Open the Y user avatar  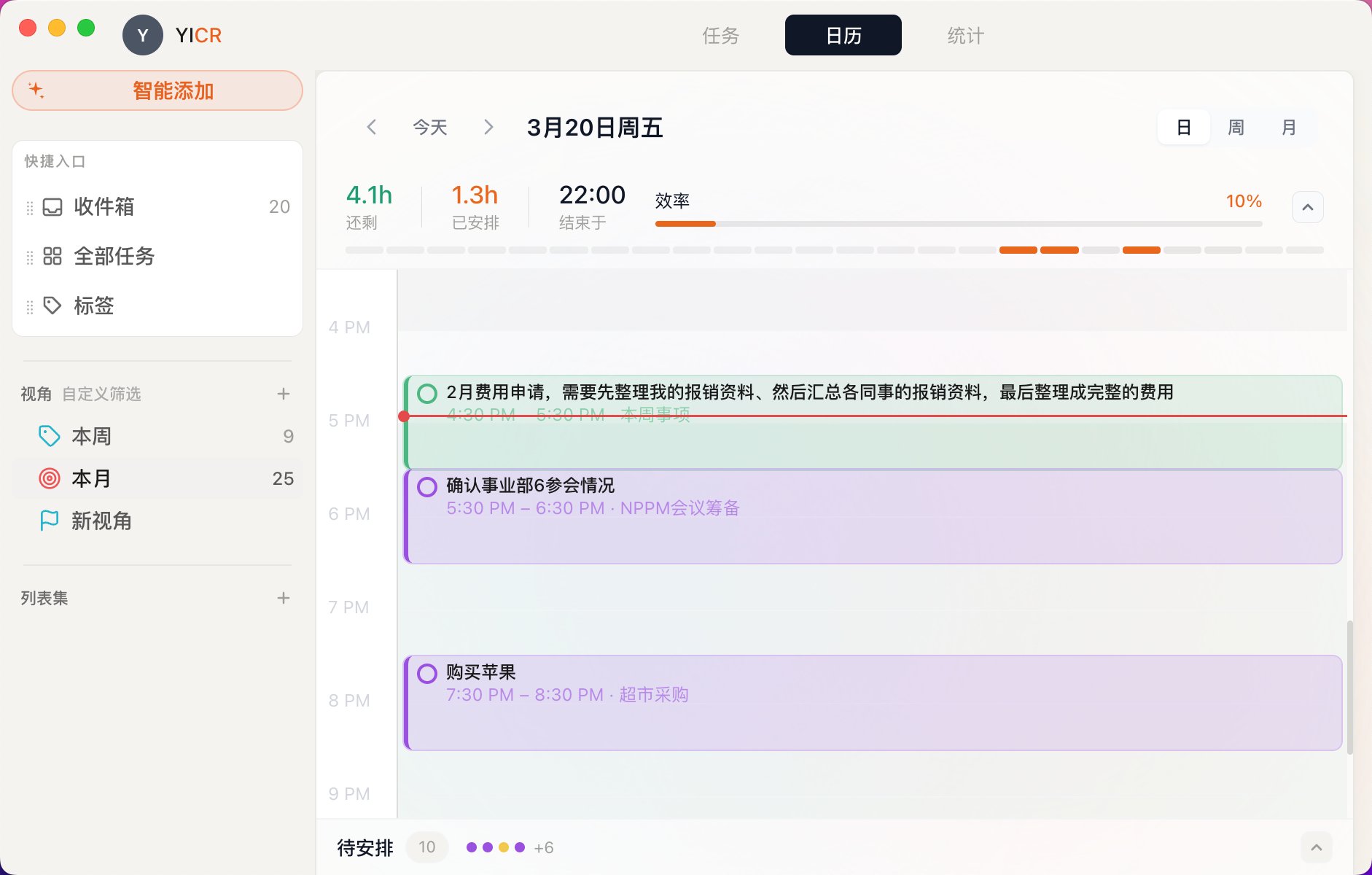pos(143,34)
